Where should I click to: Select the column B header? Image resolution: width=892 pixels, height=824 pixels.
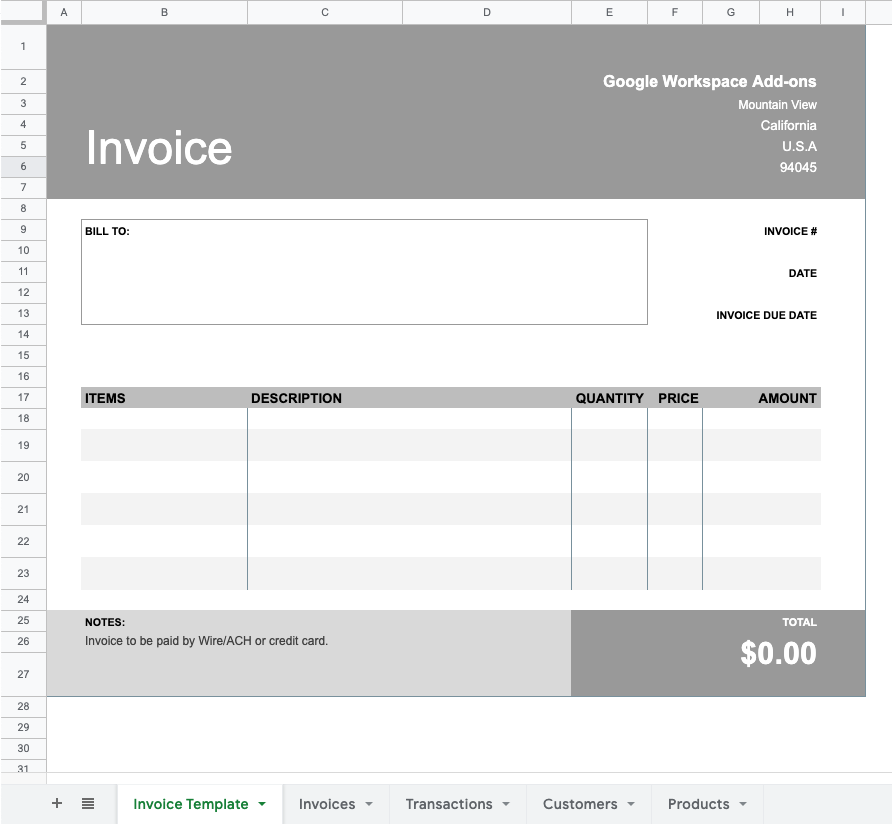pyautogui.click(x=164, y=12)
